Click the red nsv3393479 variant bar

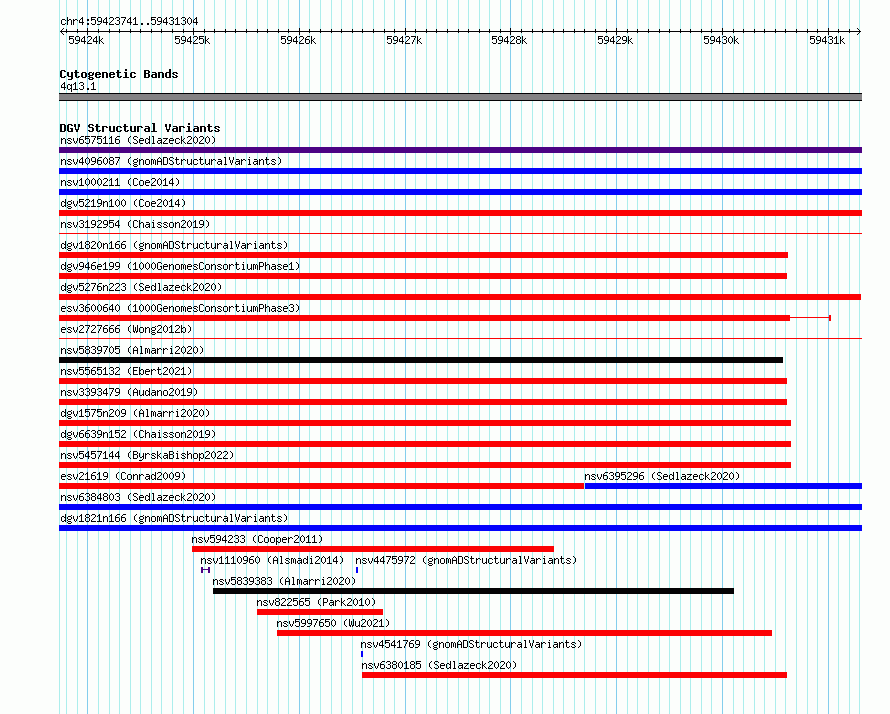423,402
